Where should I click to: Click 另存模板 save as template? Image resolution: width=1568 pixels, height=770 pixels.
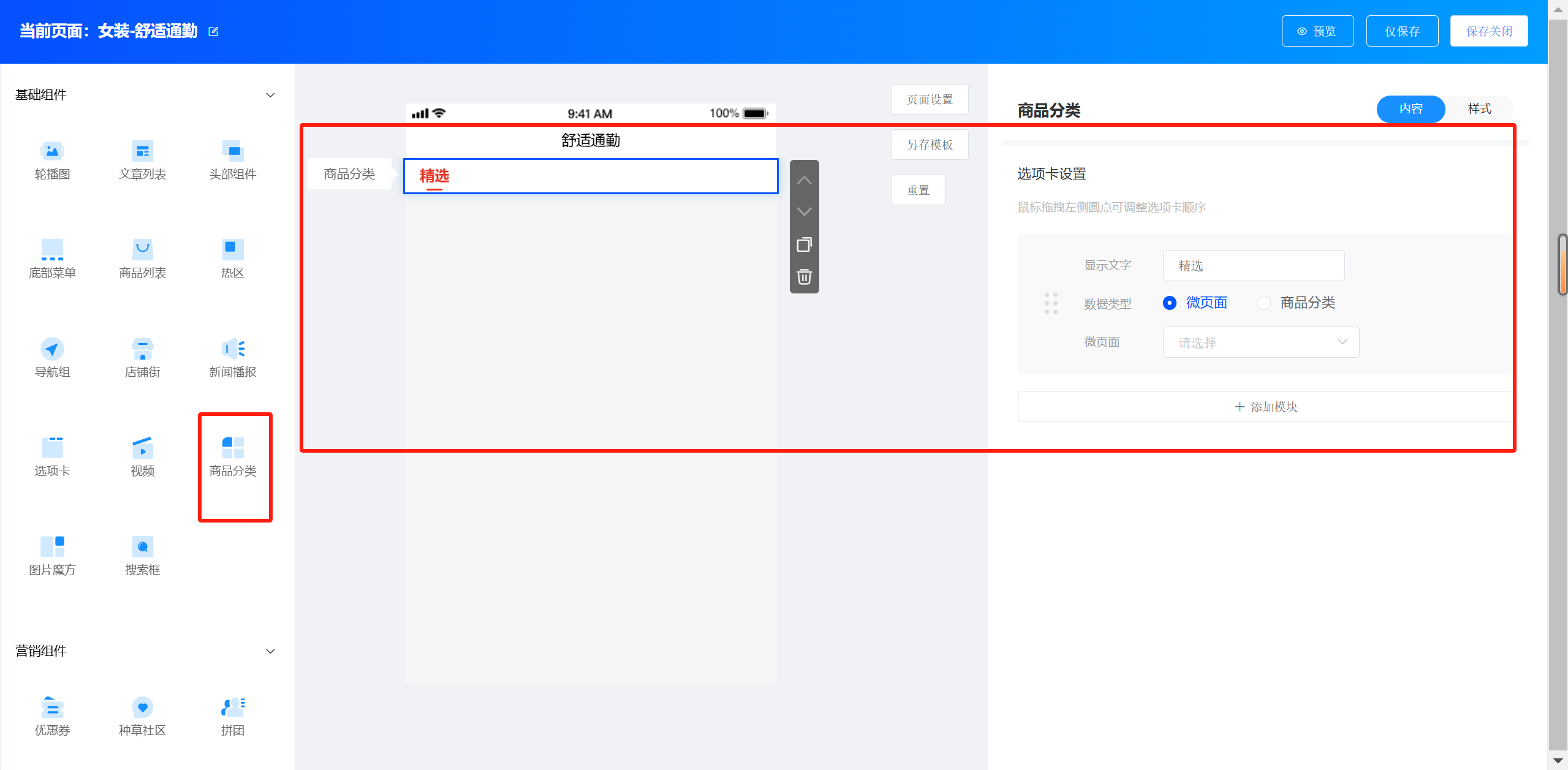(930, 145)
